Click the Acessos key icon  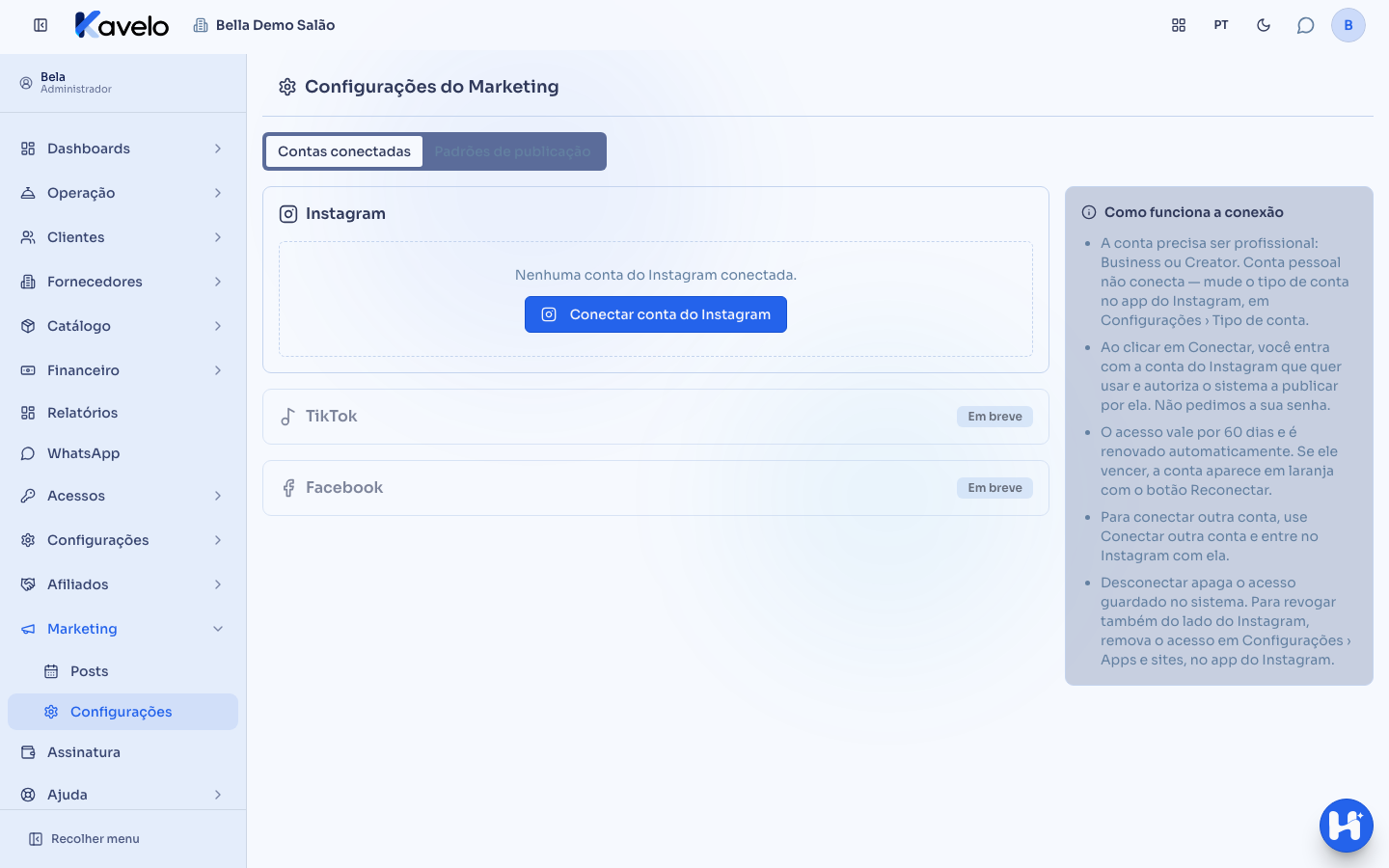coord(28,496)
